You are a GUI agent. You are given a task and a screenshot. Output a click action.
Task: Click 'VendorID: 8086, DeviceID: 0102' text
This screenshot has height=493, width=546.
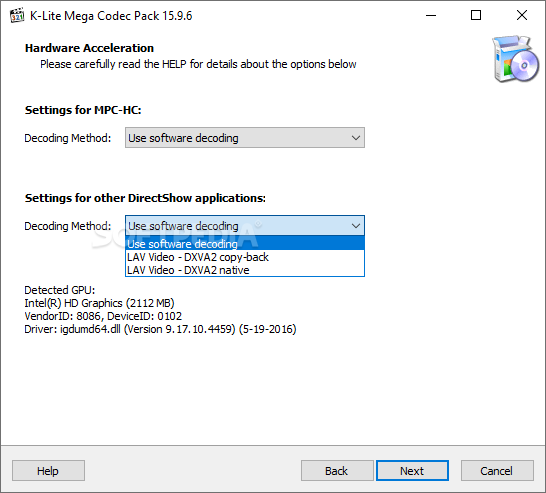pyautogui.click(x=103, y=316)
